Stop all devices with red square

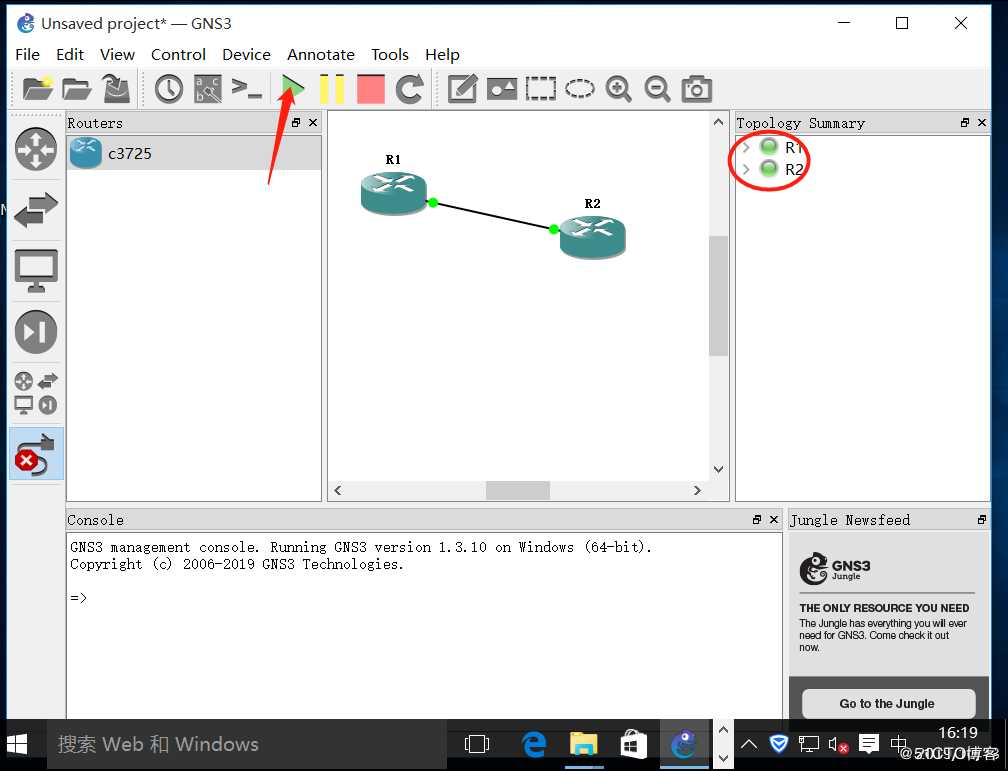(370, 89)
